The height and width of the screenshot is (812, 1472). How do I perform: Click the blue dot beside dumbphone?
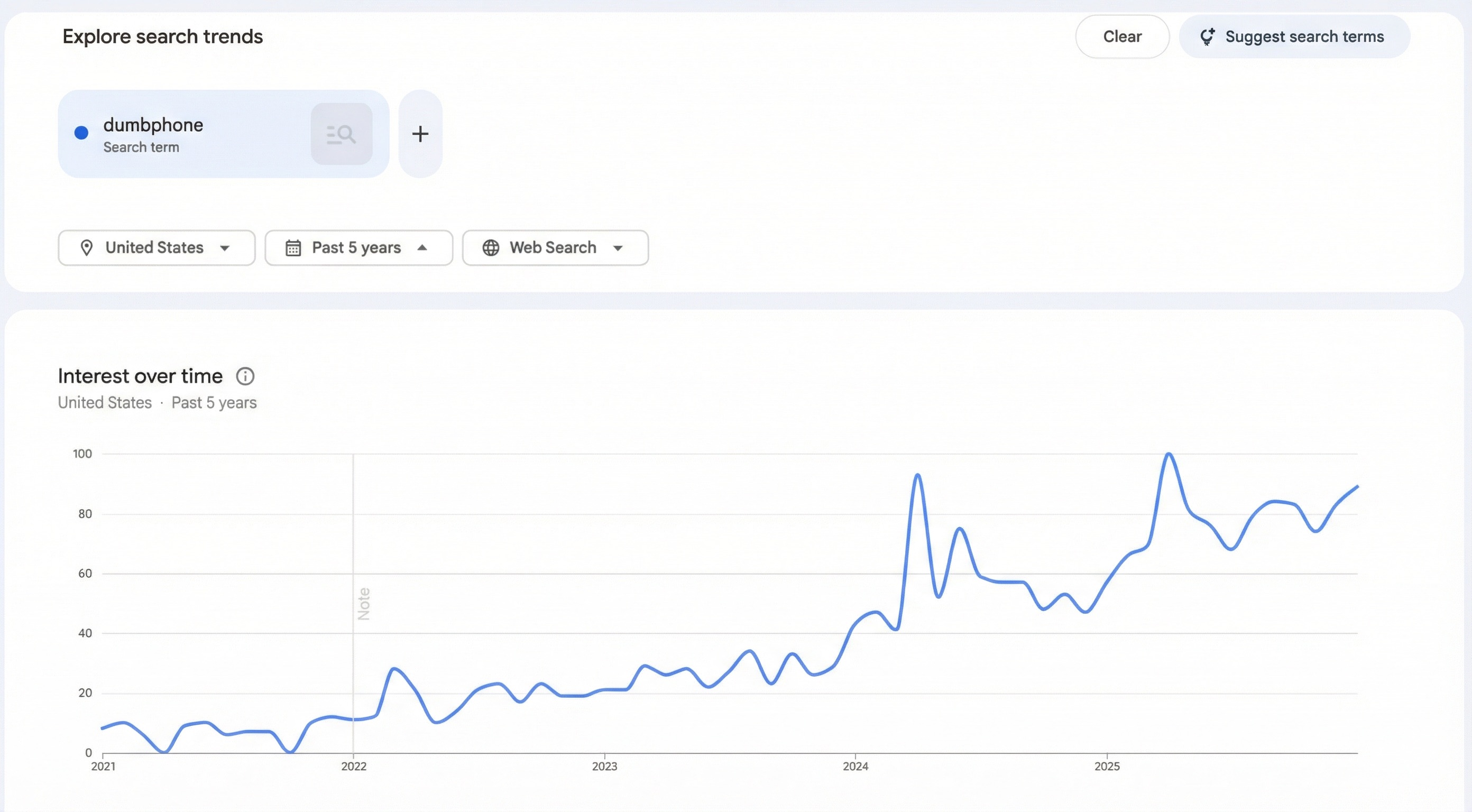81,133
